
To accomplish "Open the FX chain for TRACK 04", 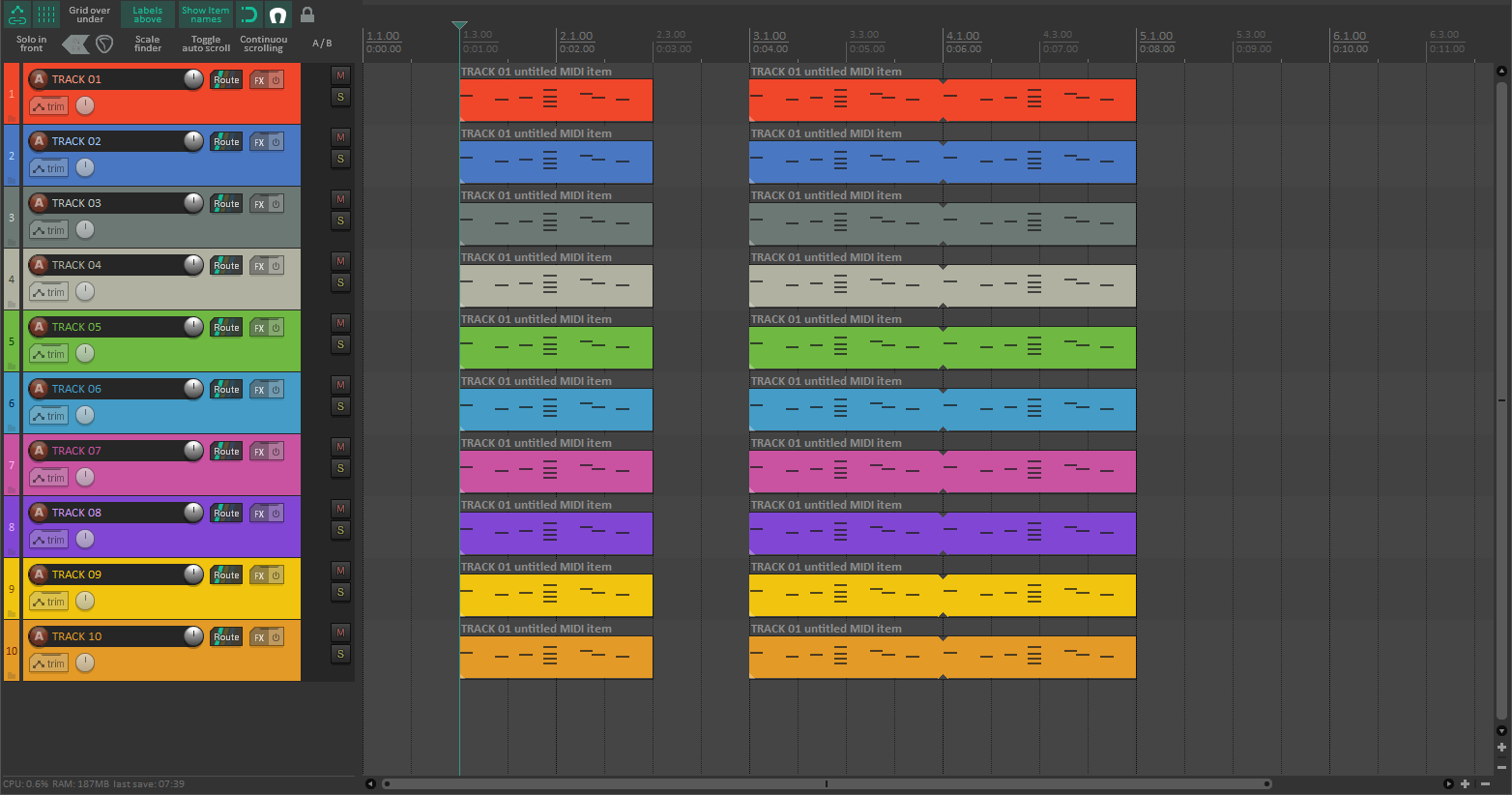I will click(x=259, y=266).
